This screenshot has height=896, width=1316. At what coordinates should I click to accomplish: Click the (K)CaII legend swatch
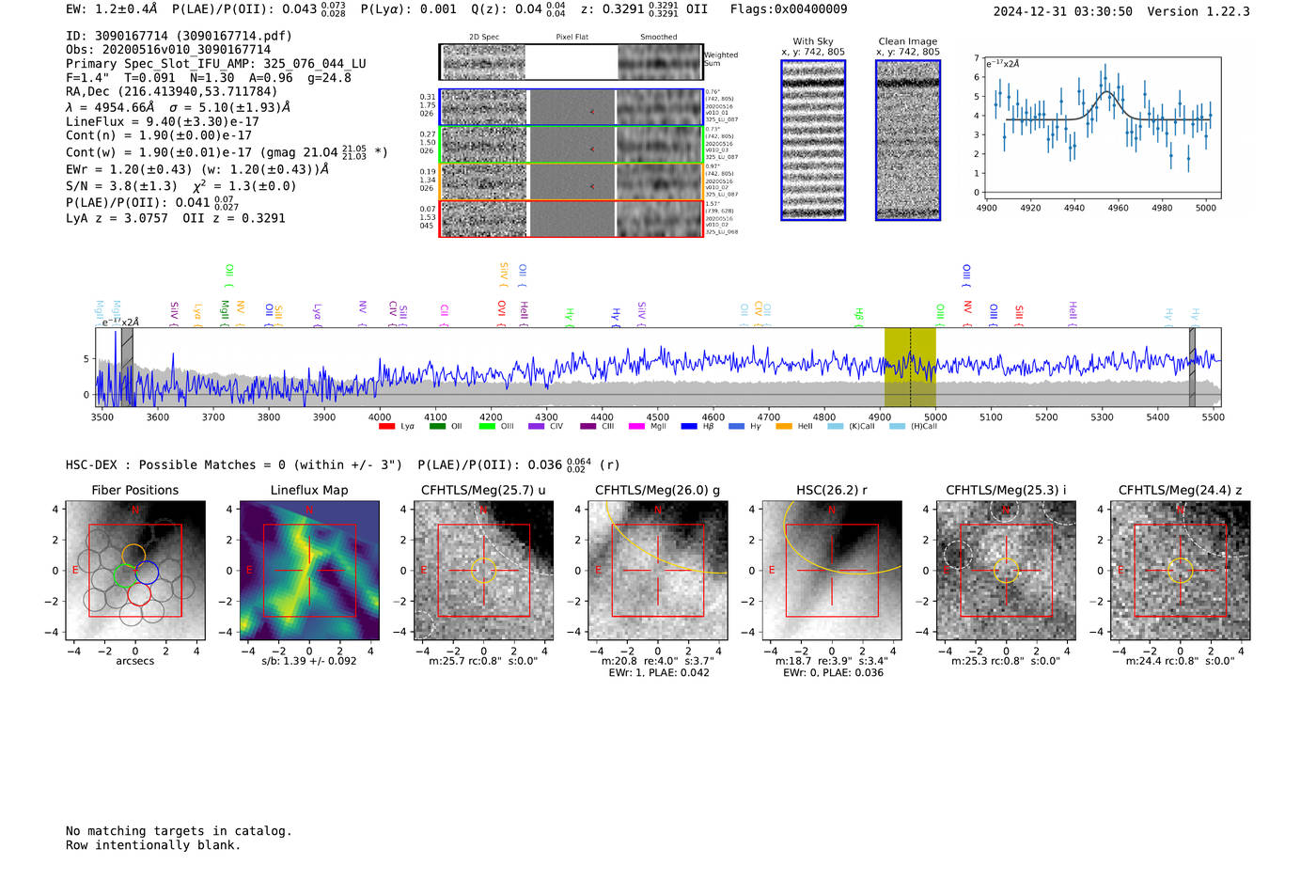(x=835, y=427)
